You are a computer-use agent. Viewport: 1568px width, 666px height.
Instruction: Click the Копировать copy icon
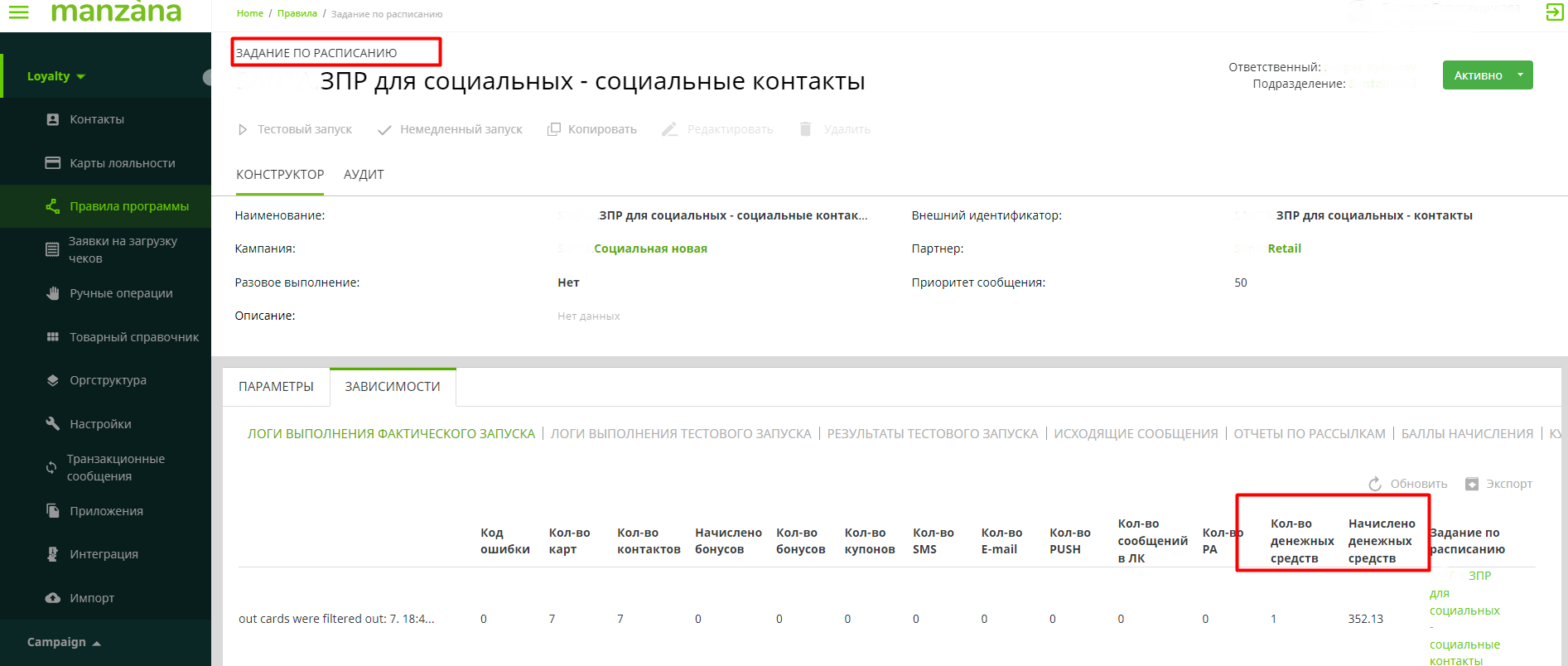(x=554, y=129)
